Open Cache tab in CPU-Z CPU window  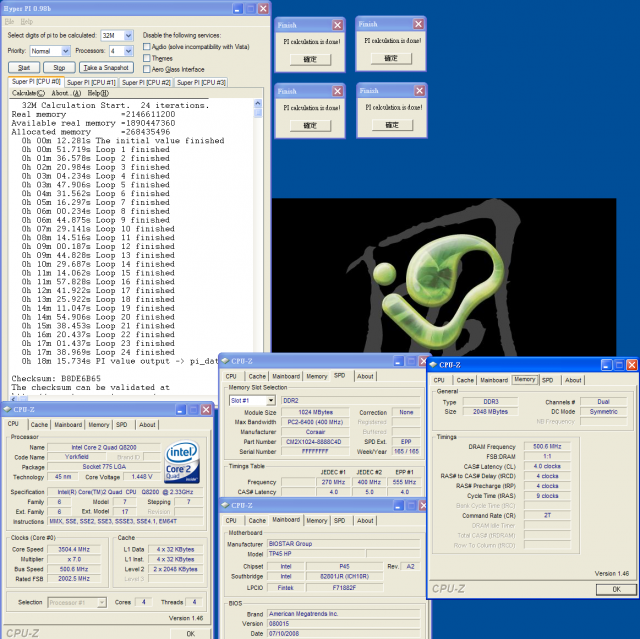click(39, 425)
